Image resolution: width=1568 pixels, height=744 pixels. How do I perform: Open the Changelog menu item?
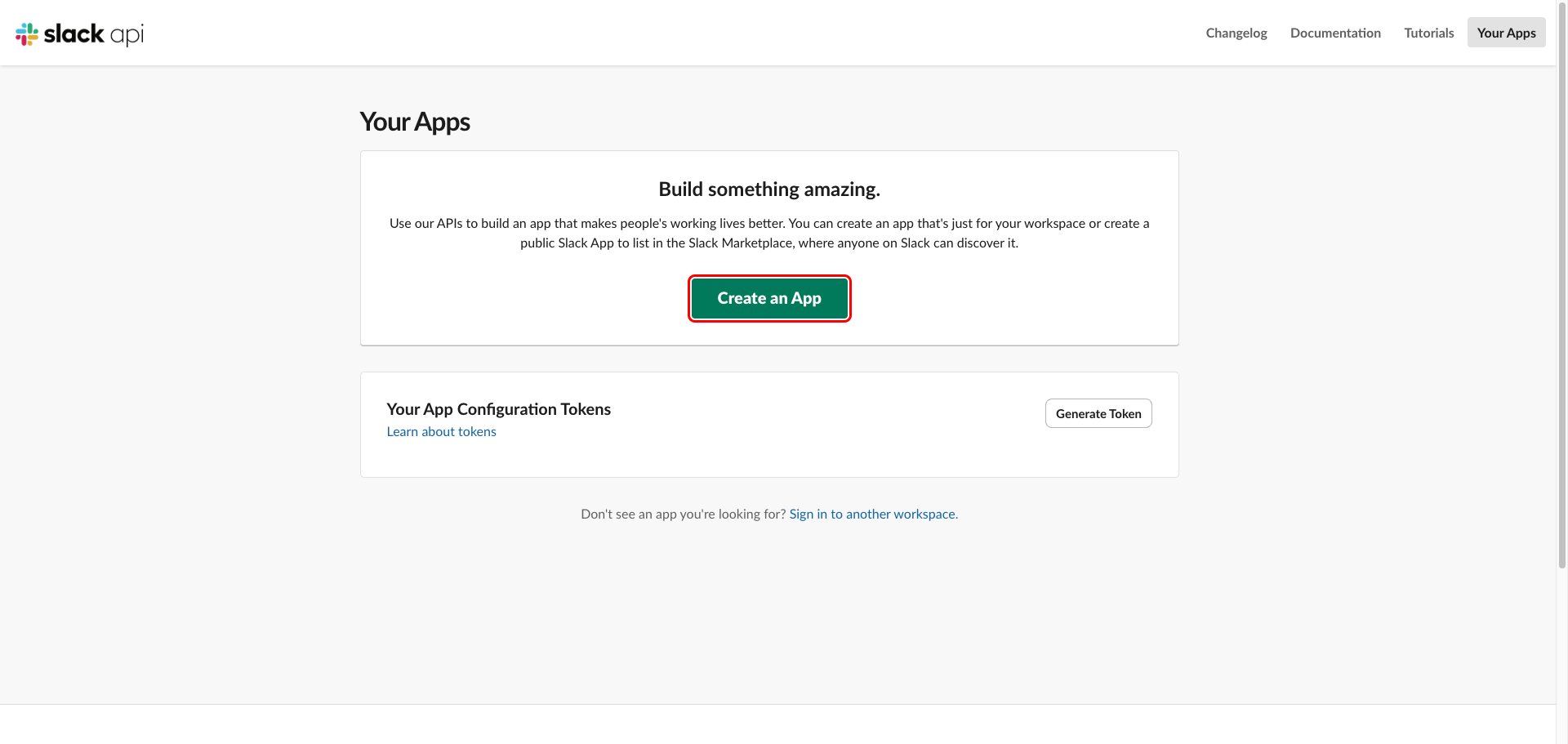coord(1236,33)
